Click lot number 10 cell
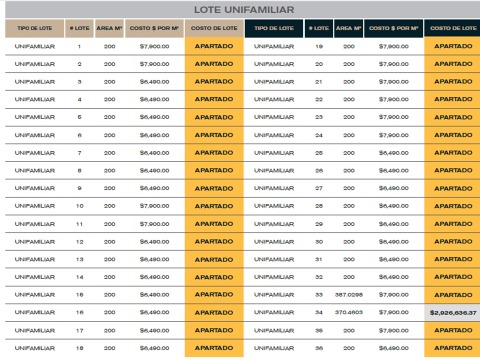Viewport: 480px width, 360px height. pyautogui.click(x=79, y=206)
